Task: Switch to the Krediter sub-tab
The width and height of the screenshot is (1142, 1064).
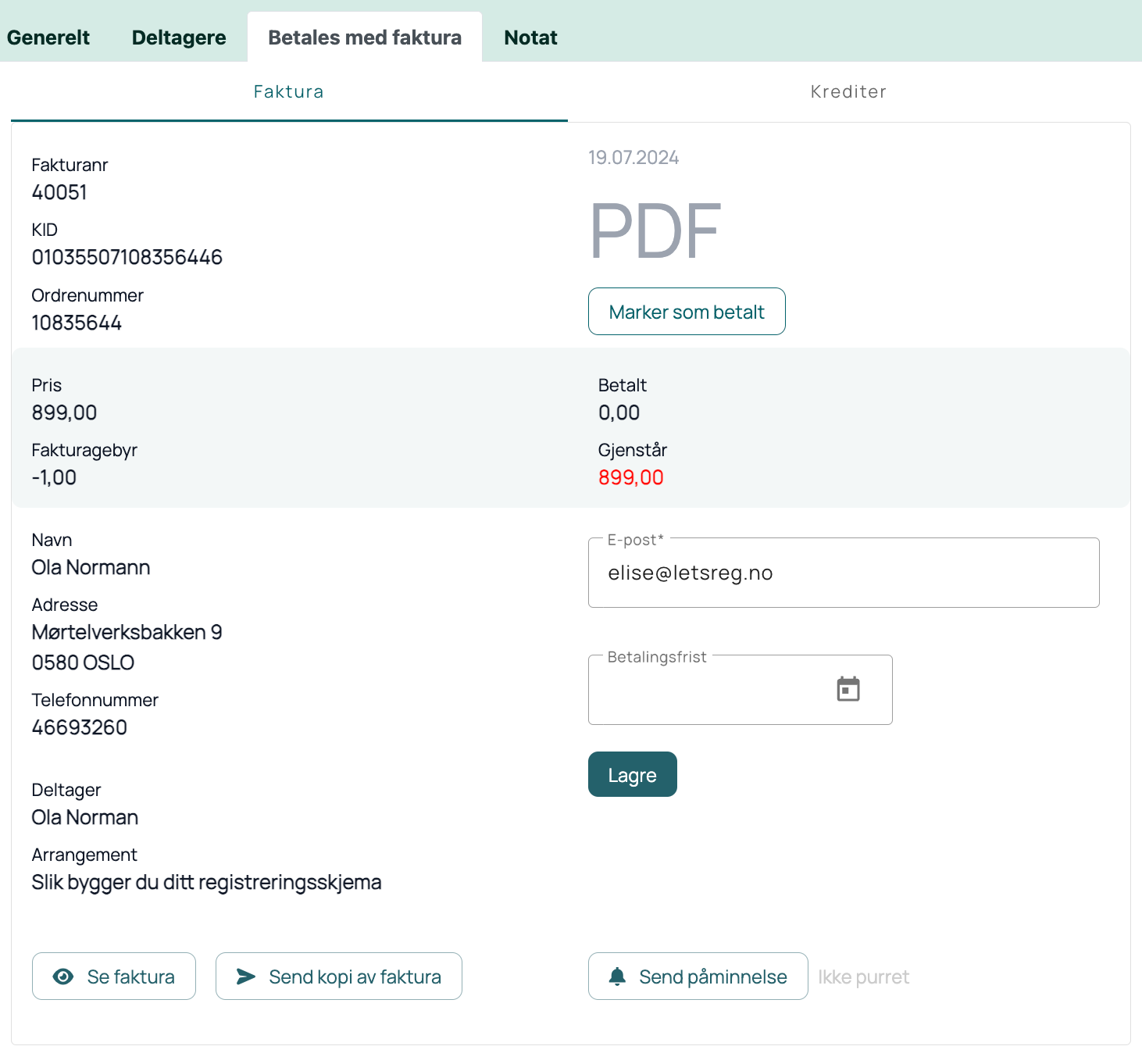Action: pyautogui.click(x=848, y=91)
